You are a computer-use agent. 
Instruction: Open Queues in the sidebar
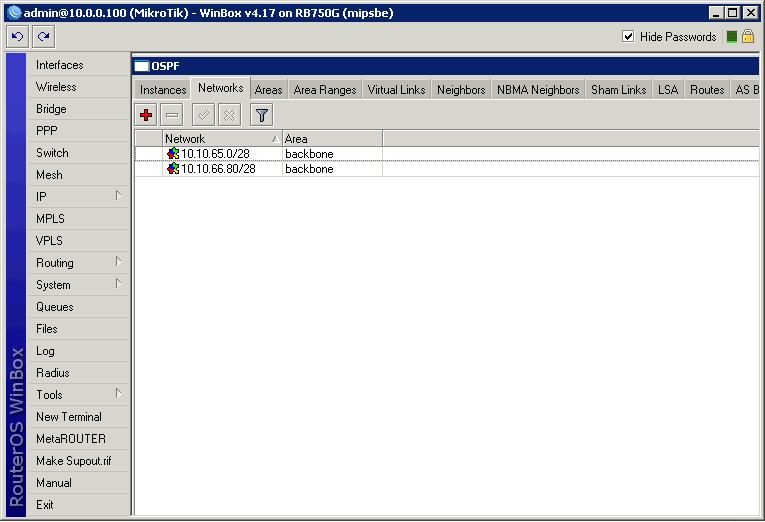78,307
